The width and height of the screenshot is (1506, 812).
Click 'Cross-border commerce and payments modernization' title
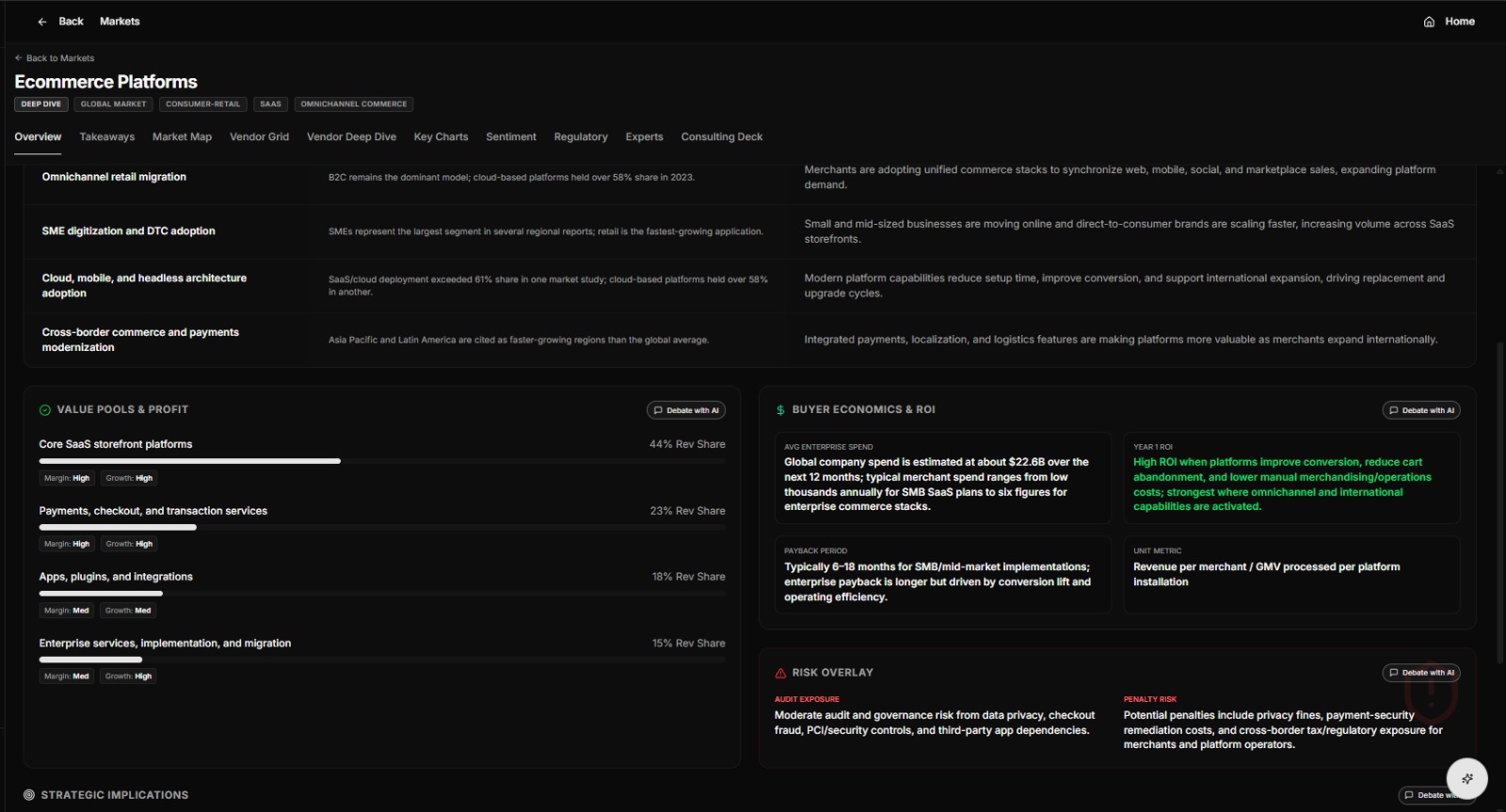140,340
